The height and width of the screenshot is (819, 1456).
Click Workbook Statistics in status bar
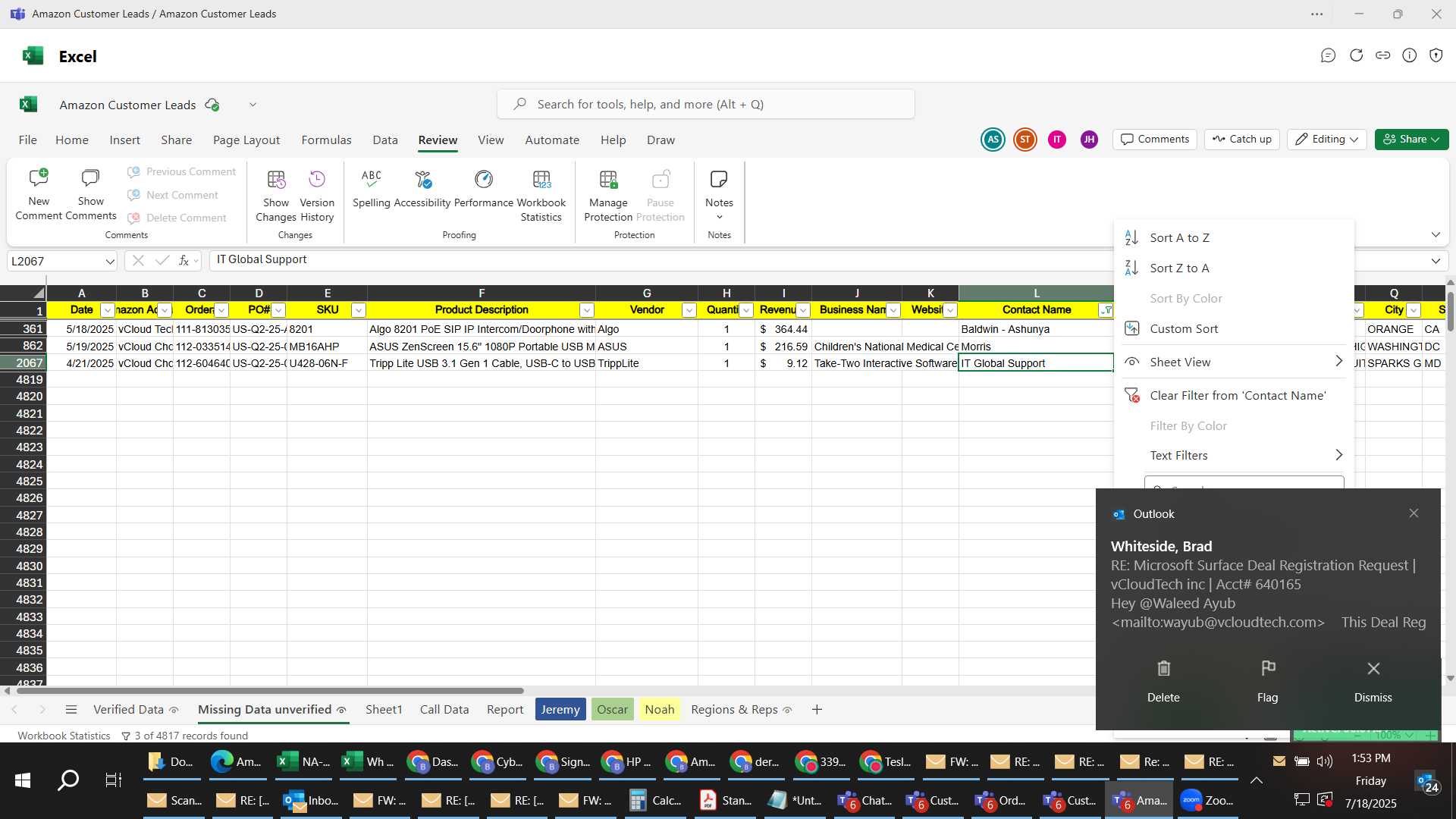pyautogui.click(x=64, y=736)
